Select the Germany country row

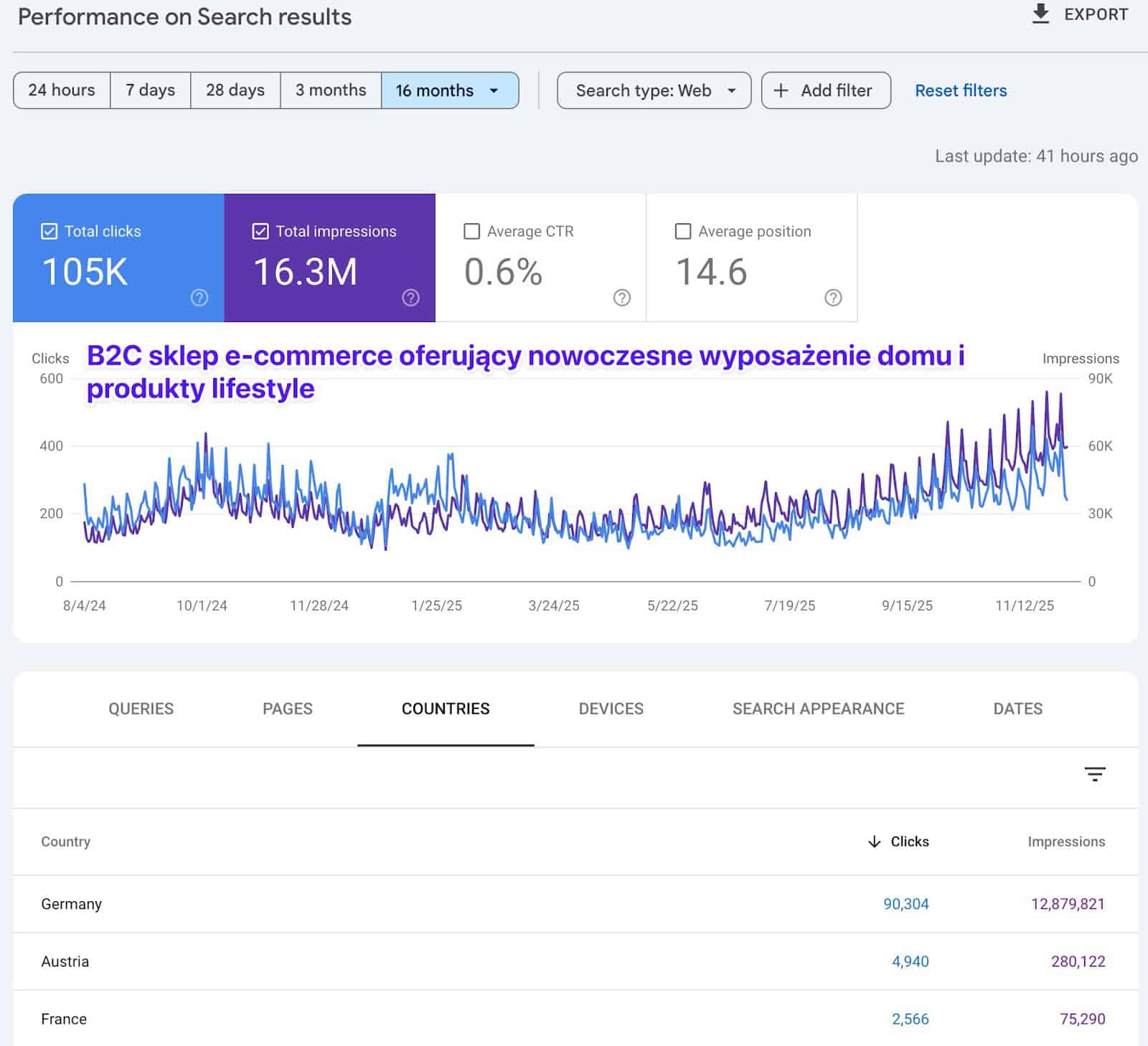click(x=72, y=904)
